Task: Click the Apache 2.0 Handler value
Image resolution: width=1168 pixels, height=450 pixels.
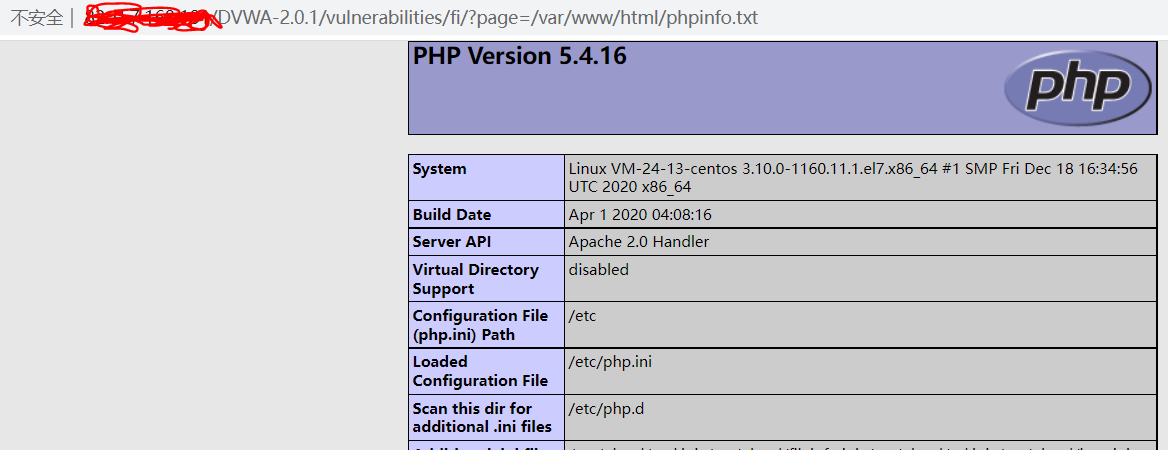Action: click(638, 242)
